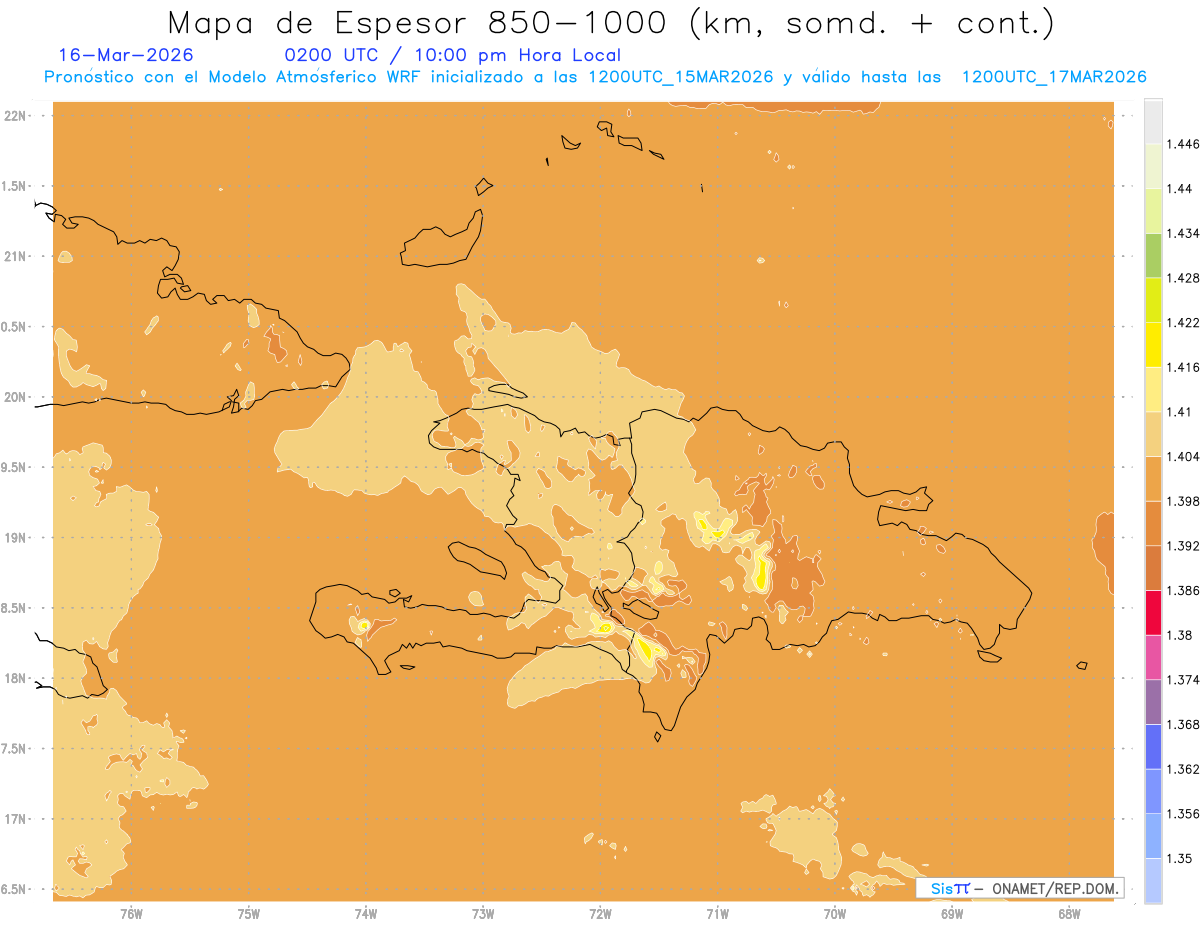Click the legend value '1.362'
The width and height of the screenshot is (1200, 927).
1182,769
